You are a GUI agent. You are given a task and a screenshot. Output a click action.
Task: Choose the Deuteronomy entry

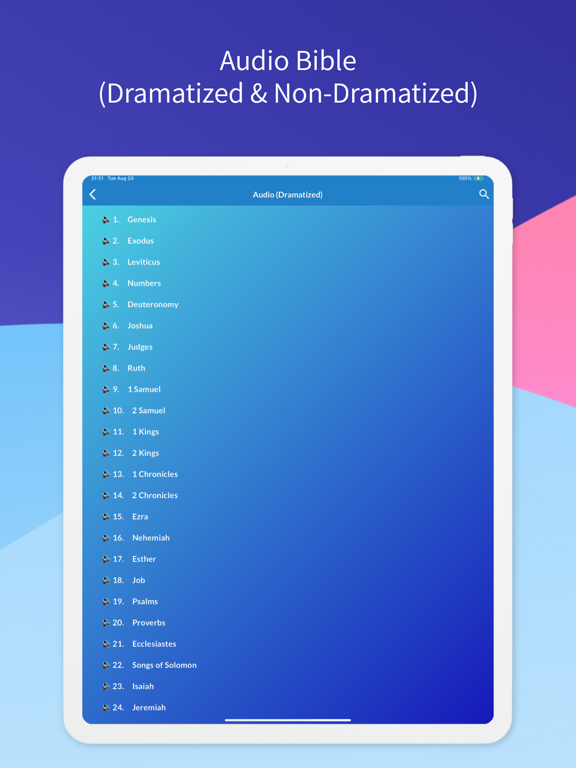(x=153, y=305)
